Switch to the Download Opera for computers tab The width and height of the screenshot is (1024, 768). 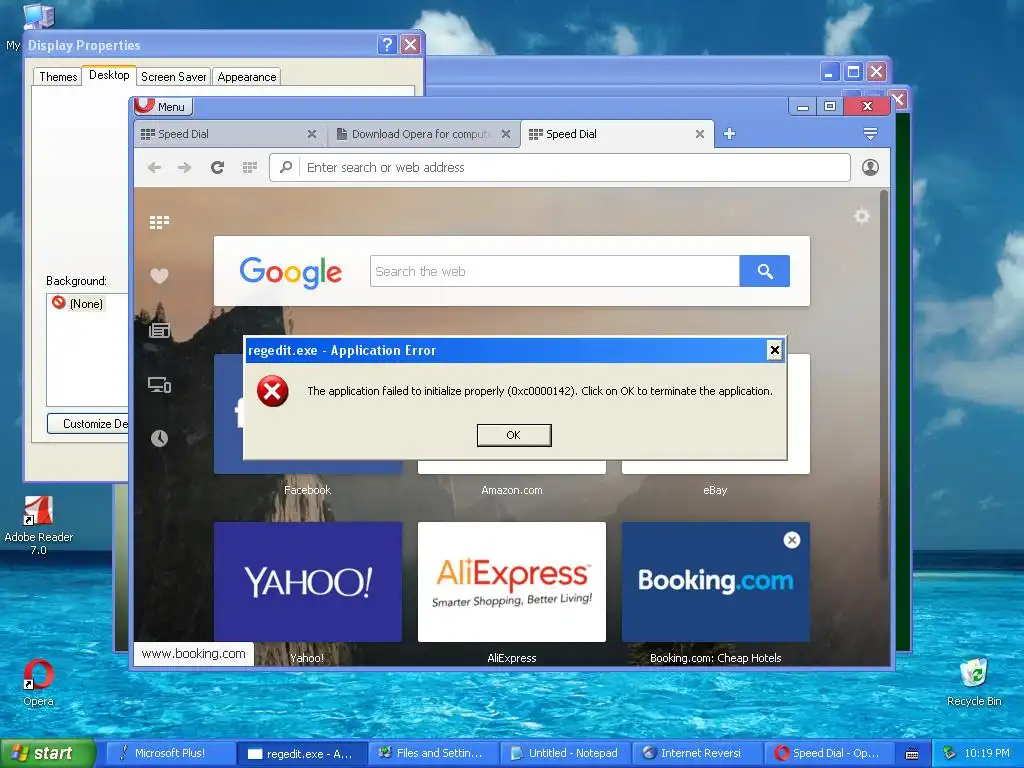[x=421, y=134]
